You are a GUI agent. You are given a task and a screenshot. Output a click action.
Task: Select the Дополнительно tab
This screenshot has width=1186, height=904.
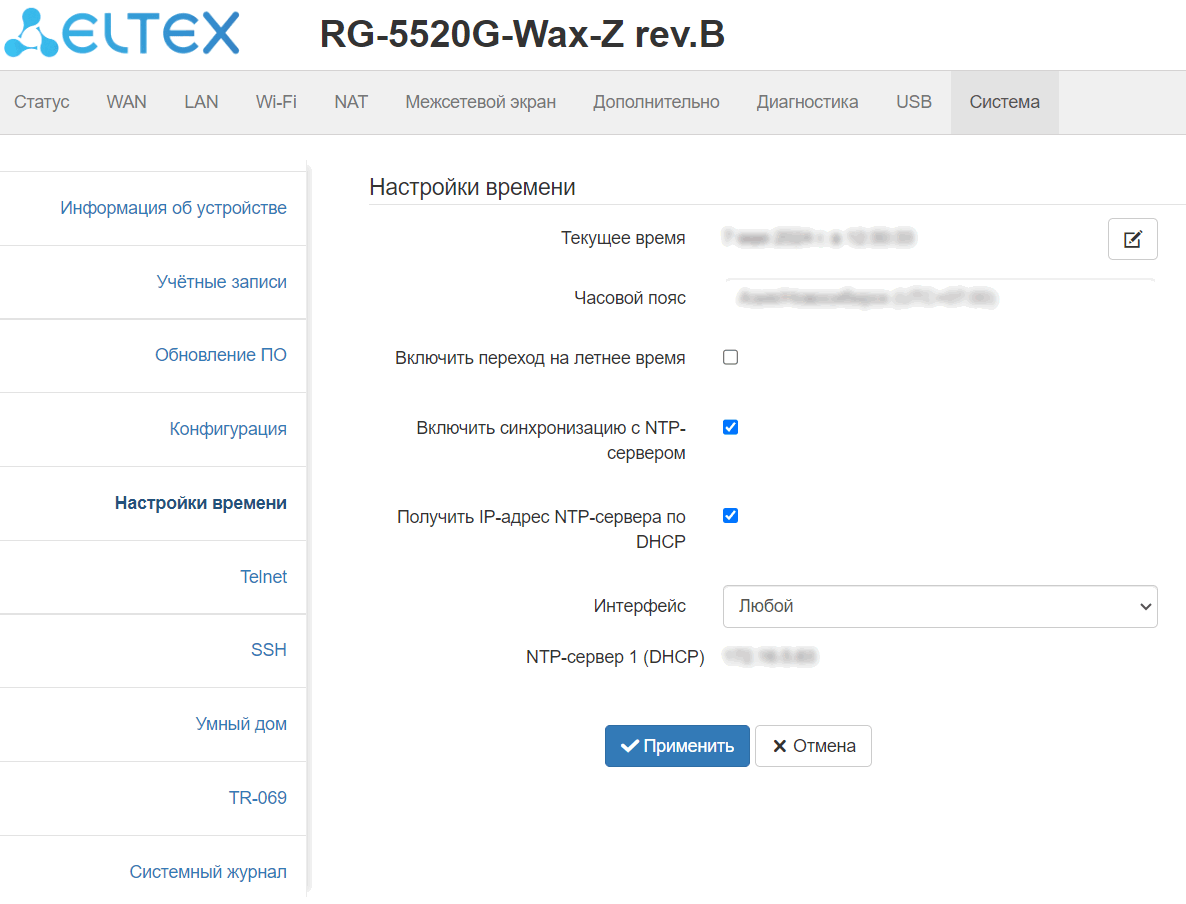tap(656, 102)
